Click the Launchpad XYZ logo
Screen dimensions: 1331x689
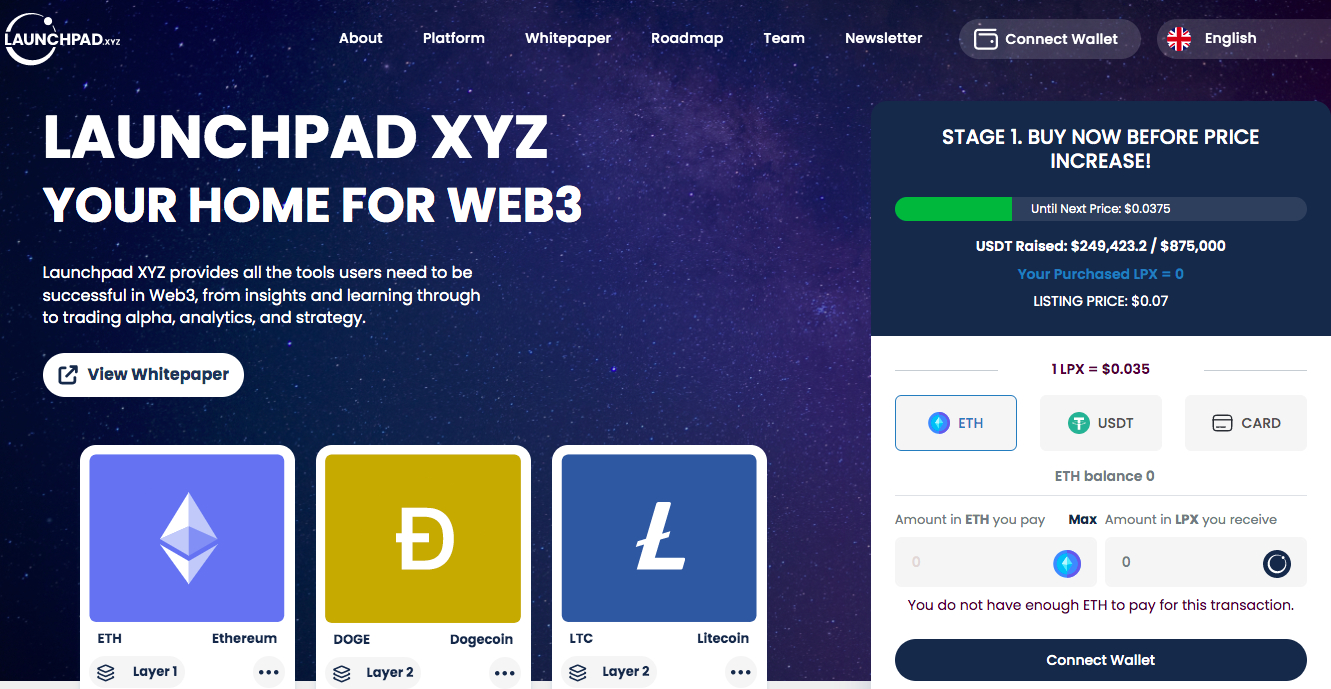point(62,39)
